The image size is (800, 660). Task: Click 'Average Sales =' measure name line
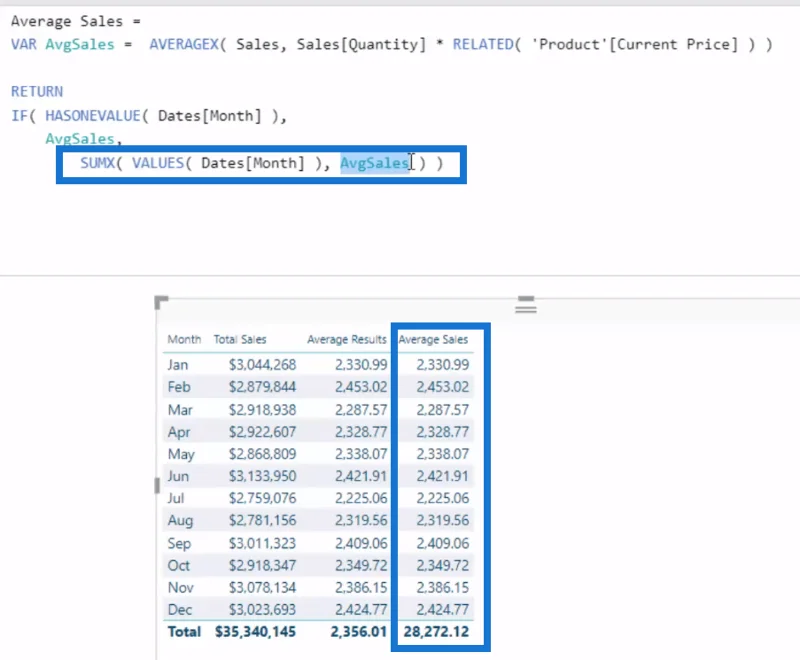click(76, 21)
